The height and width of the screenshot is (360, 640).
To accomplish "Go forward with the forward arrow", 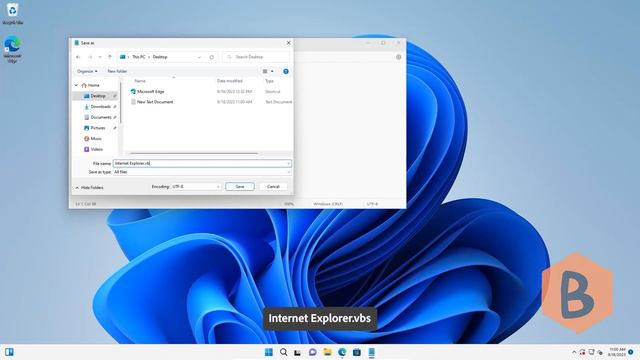I will pyautogui.click(x=90, y=57).
